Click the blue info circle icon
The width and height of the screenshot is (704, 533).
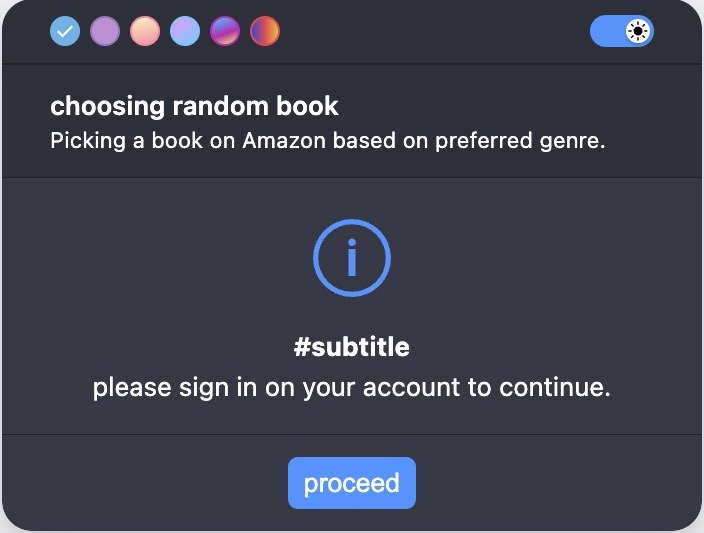point(352,258)
